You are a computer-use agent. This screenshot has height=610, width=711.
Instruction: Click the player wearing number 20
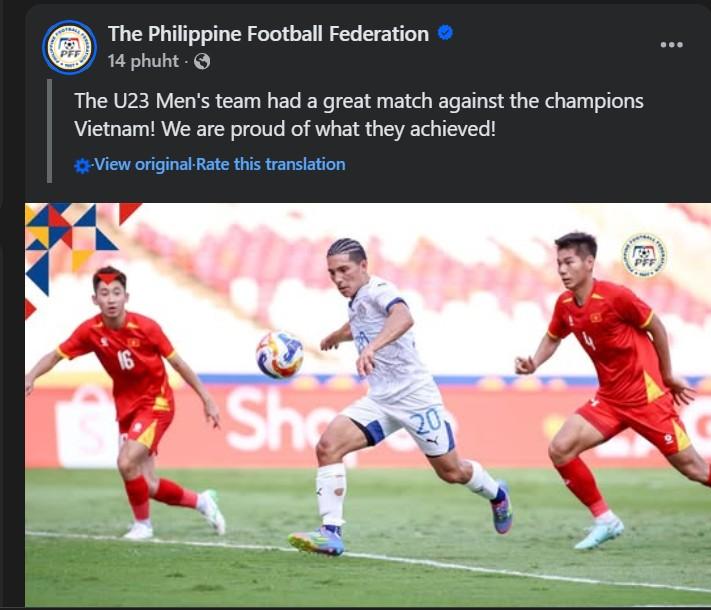click(390, 395)
